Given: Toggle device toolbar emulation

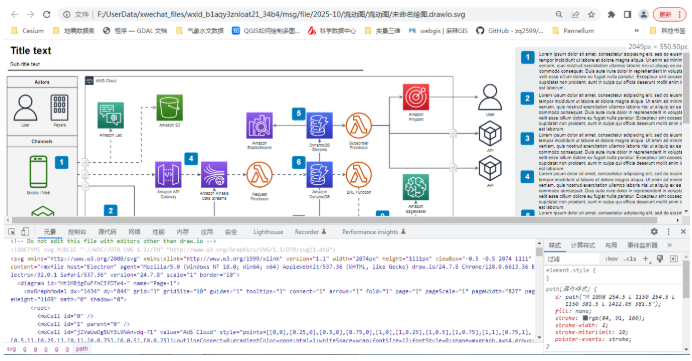Looking at the screenshot, I should 25,232.
